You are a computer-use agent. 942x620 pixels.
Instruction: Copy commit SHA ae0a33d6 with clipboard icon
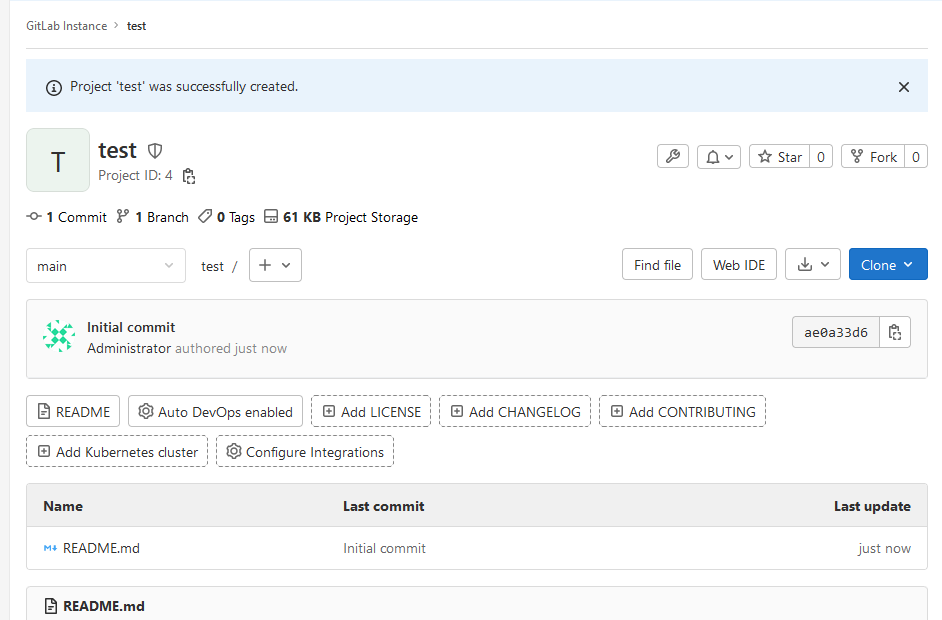[x=895, y=331]
